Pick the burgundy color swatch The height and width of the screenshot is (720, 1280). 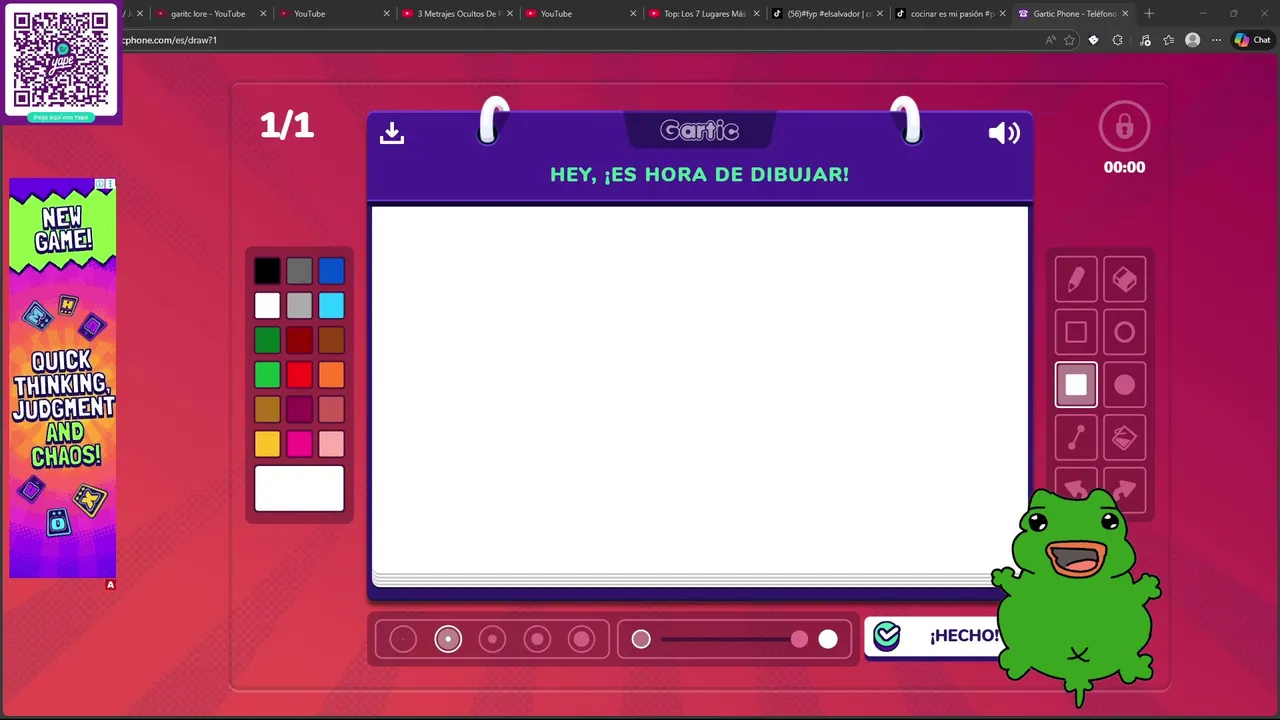pos(299,409)
